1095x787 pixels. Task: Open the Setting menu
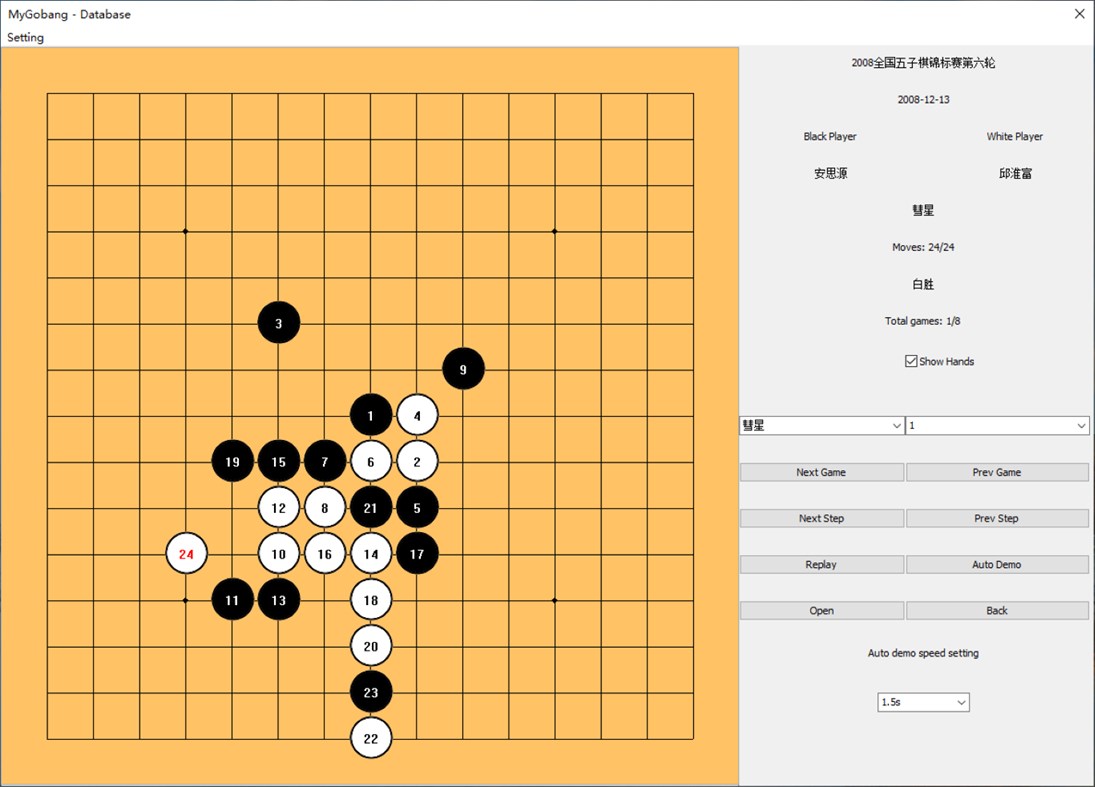tap(25, 37)
